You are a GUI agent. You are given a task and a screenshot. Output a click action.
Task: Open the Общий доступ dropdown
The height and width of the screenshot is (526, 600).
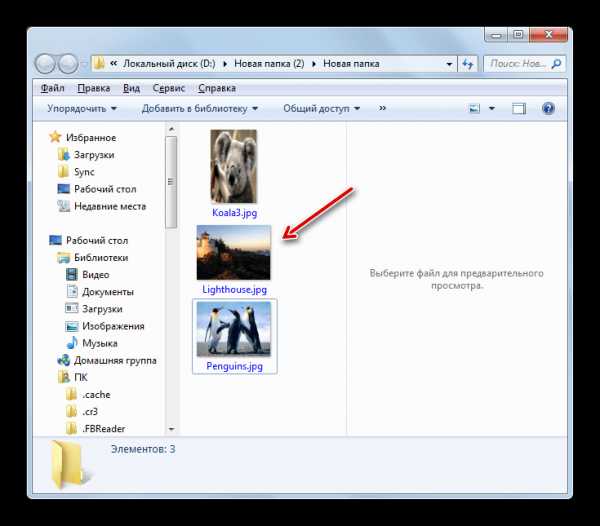[x=321, y=109]
